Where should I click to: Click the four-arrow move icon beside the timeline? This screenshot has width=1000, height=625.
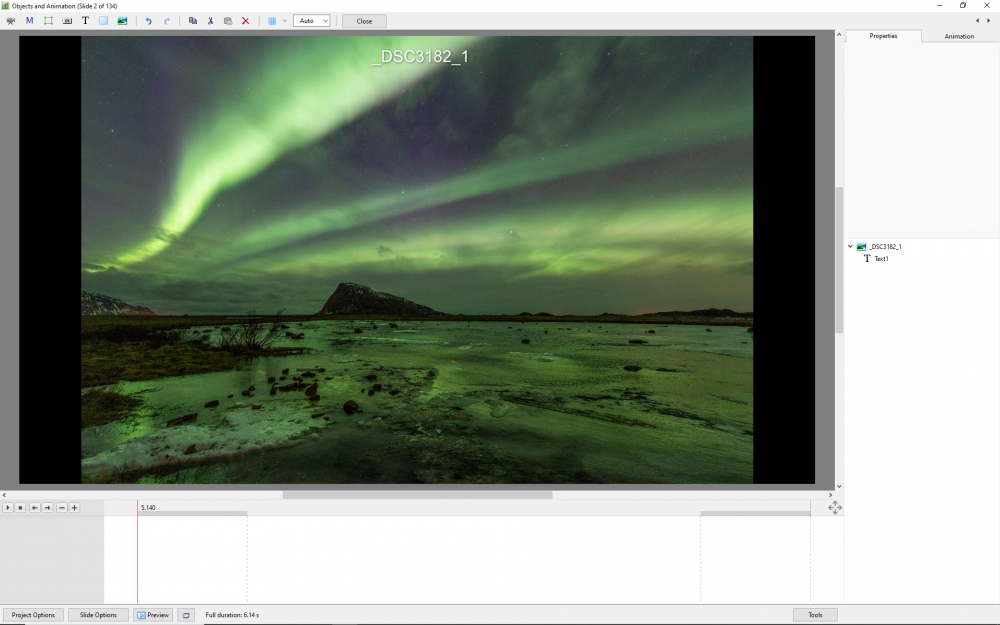[835, 508]
